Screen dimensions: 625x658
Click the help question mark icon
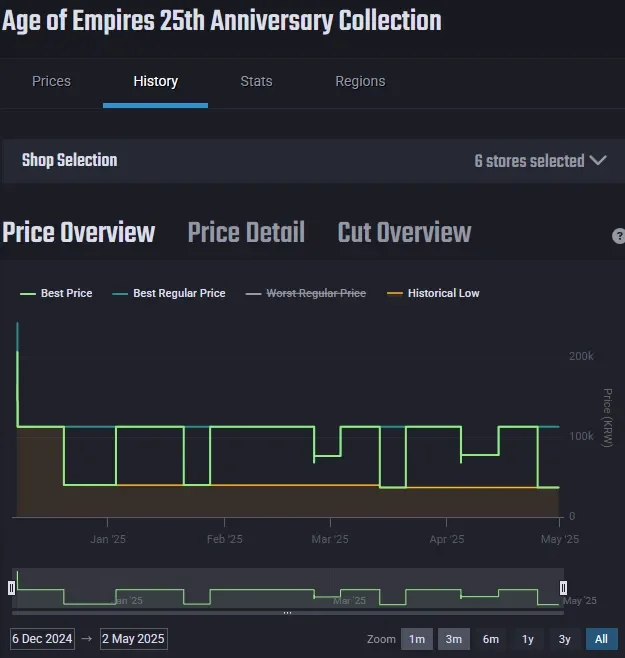[618, 236]
